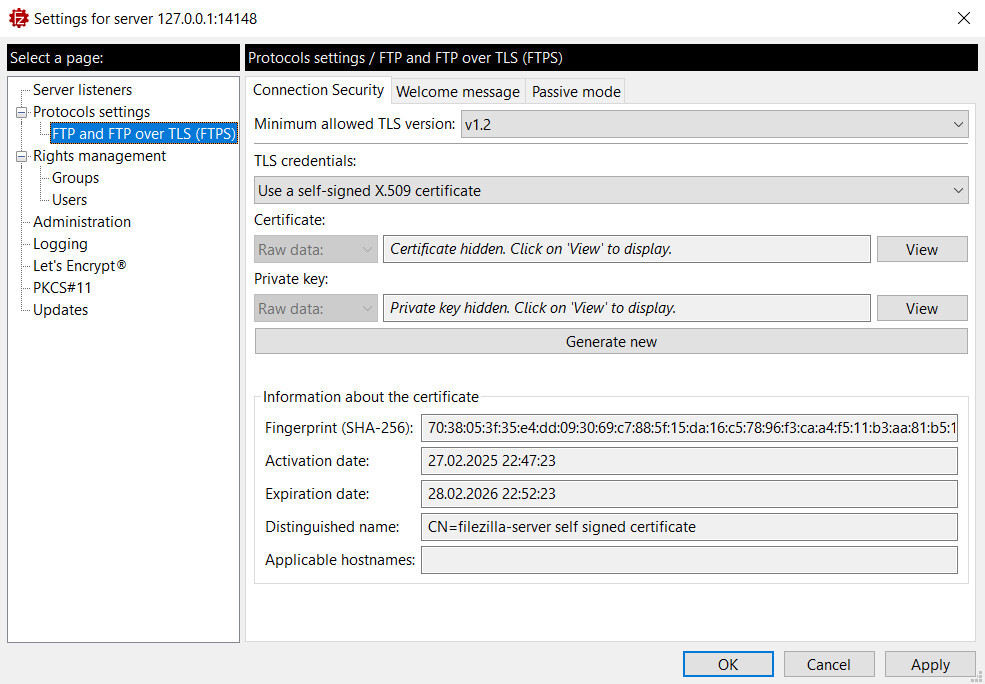This screenshot has width=985, height=684.
Task: Open Private key Raw data dropdown
Action: coord(316,308)
